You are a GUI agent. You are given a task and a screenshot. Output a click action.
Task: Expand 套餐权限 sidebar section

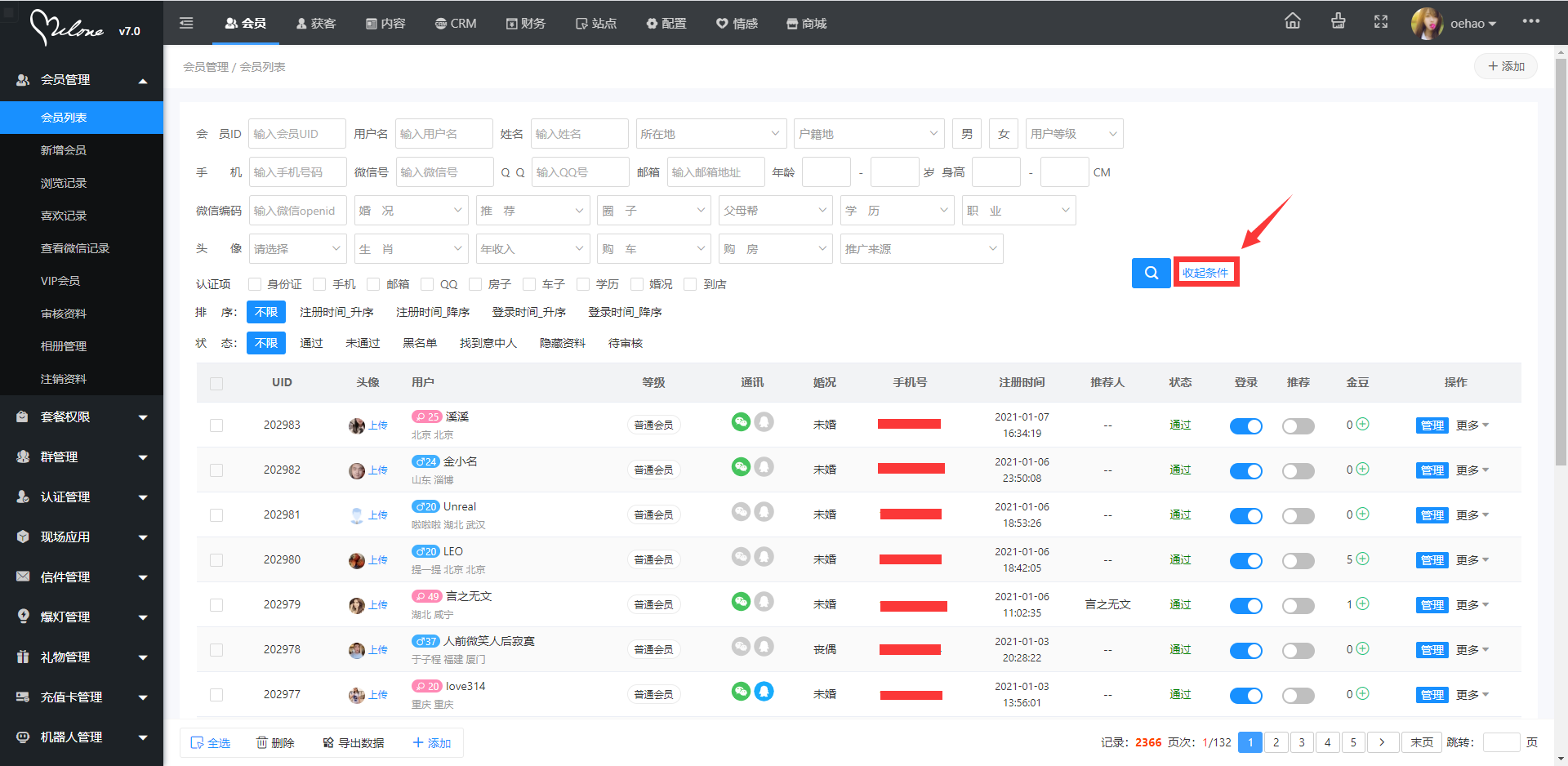82,416
